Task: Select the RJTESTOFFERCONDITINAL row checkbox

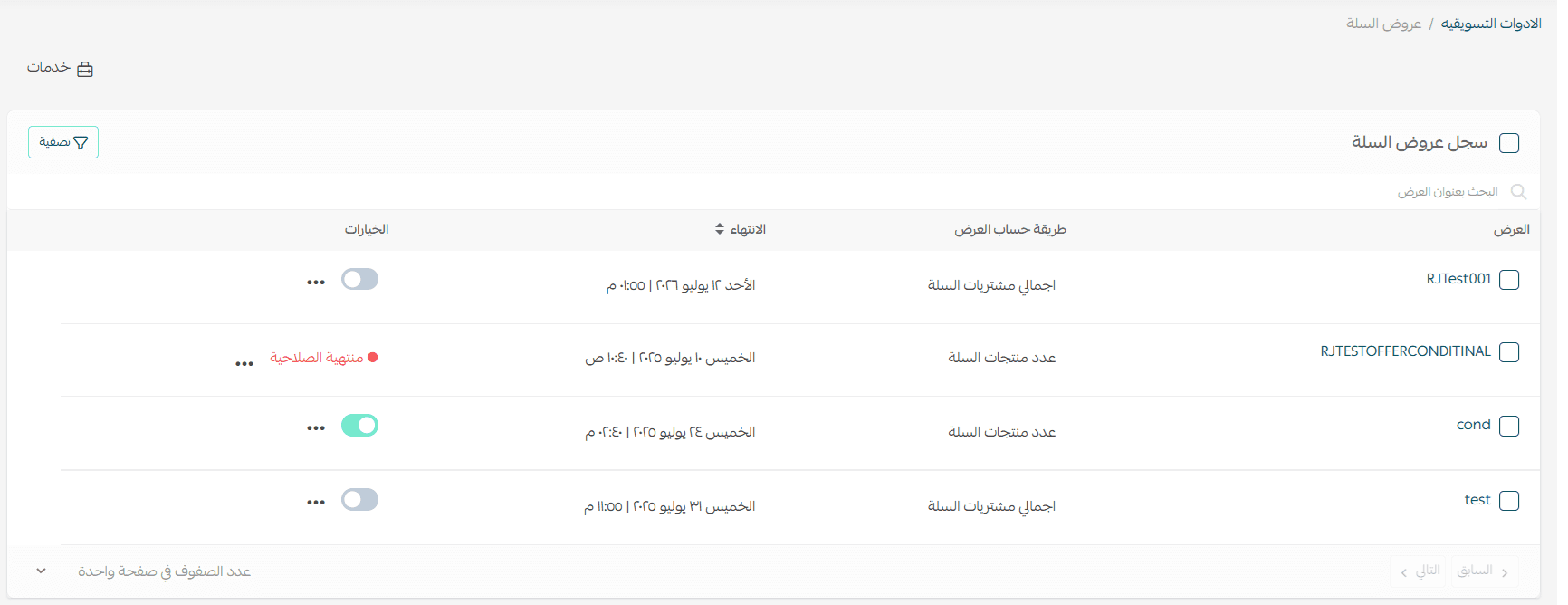Action: click(x=1509, y=352)
